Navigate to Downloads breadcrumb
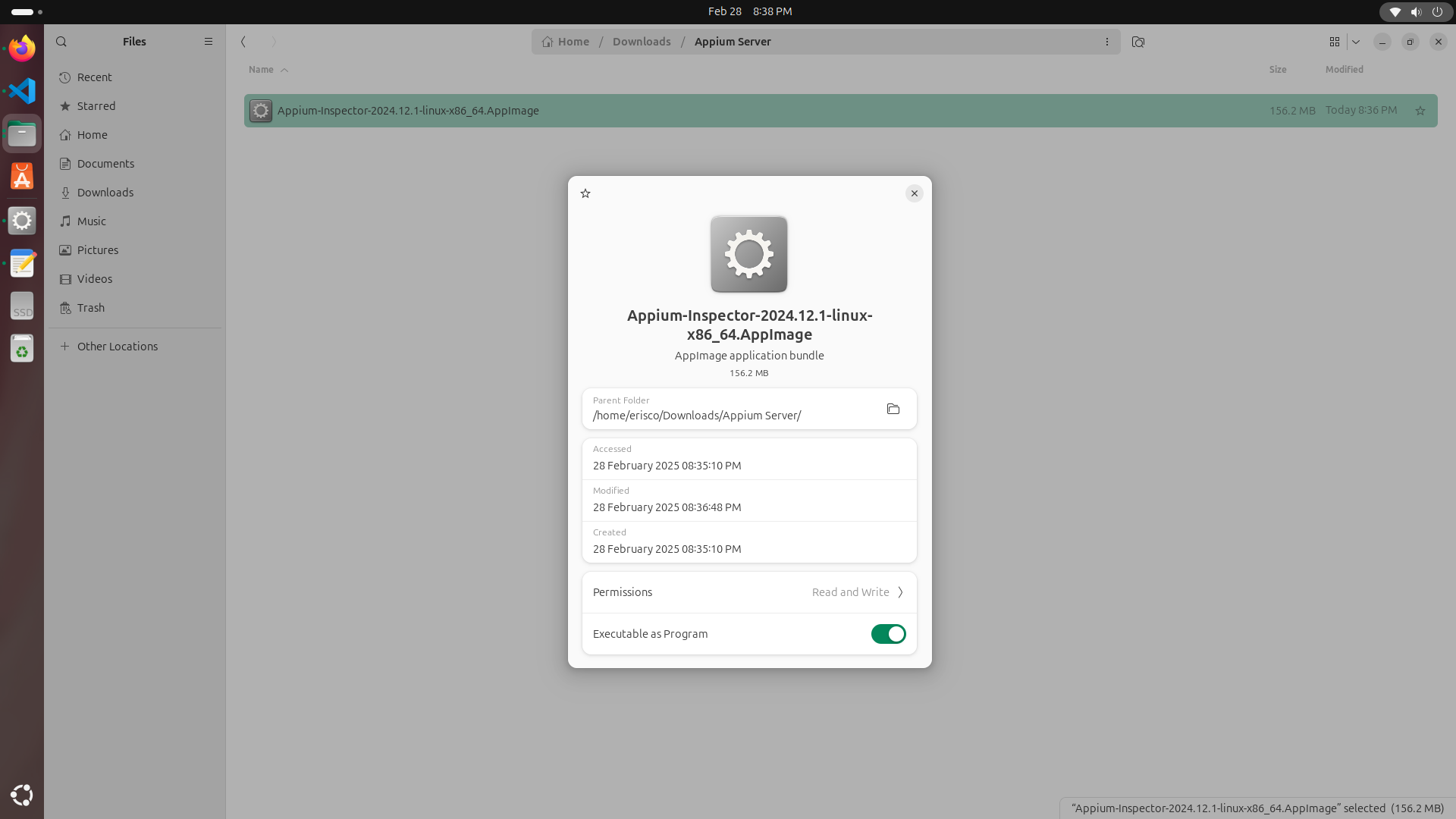 [642, 42]
